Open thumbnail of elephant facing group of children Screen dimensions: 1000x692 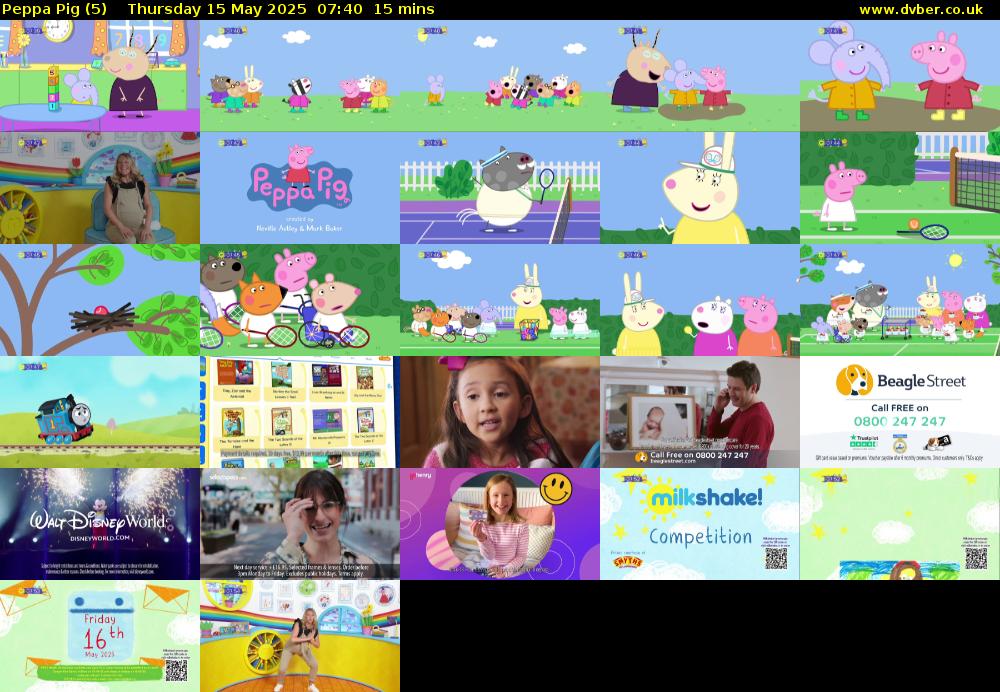500,76
